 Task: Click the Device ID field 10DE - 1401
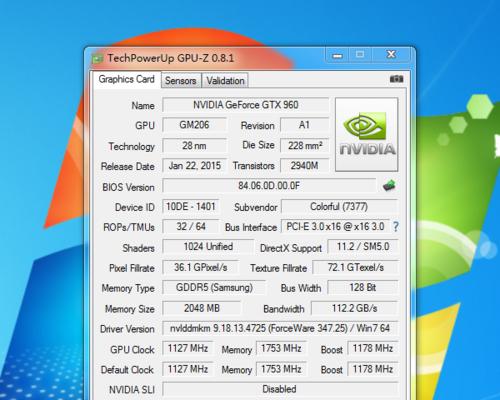191,207
